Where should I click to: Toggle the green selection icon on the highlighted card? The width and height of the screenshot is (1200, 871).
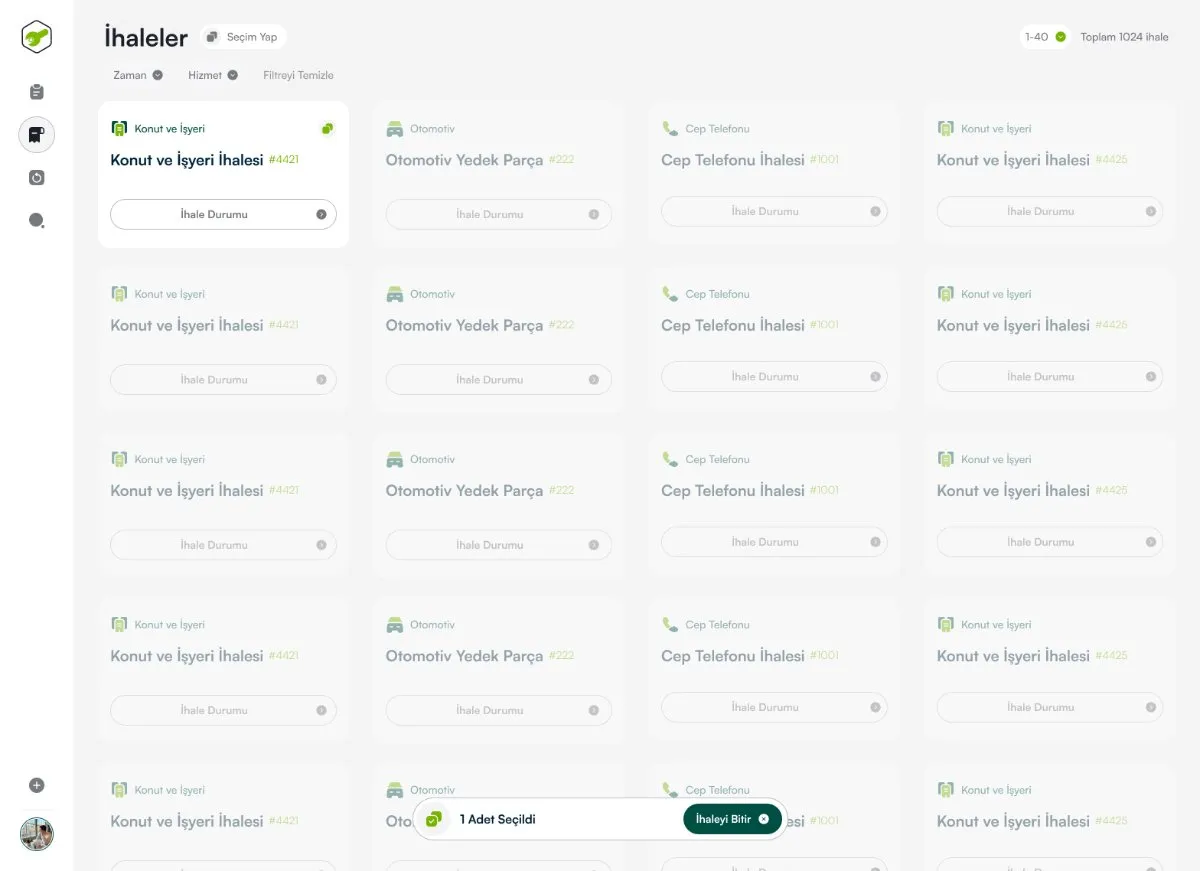(327, 128)
